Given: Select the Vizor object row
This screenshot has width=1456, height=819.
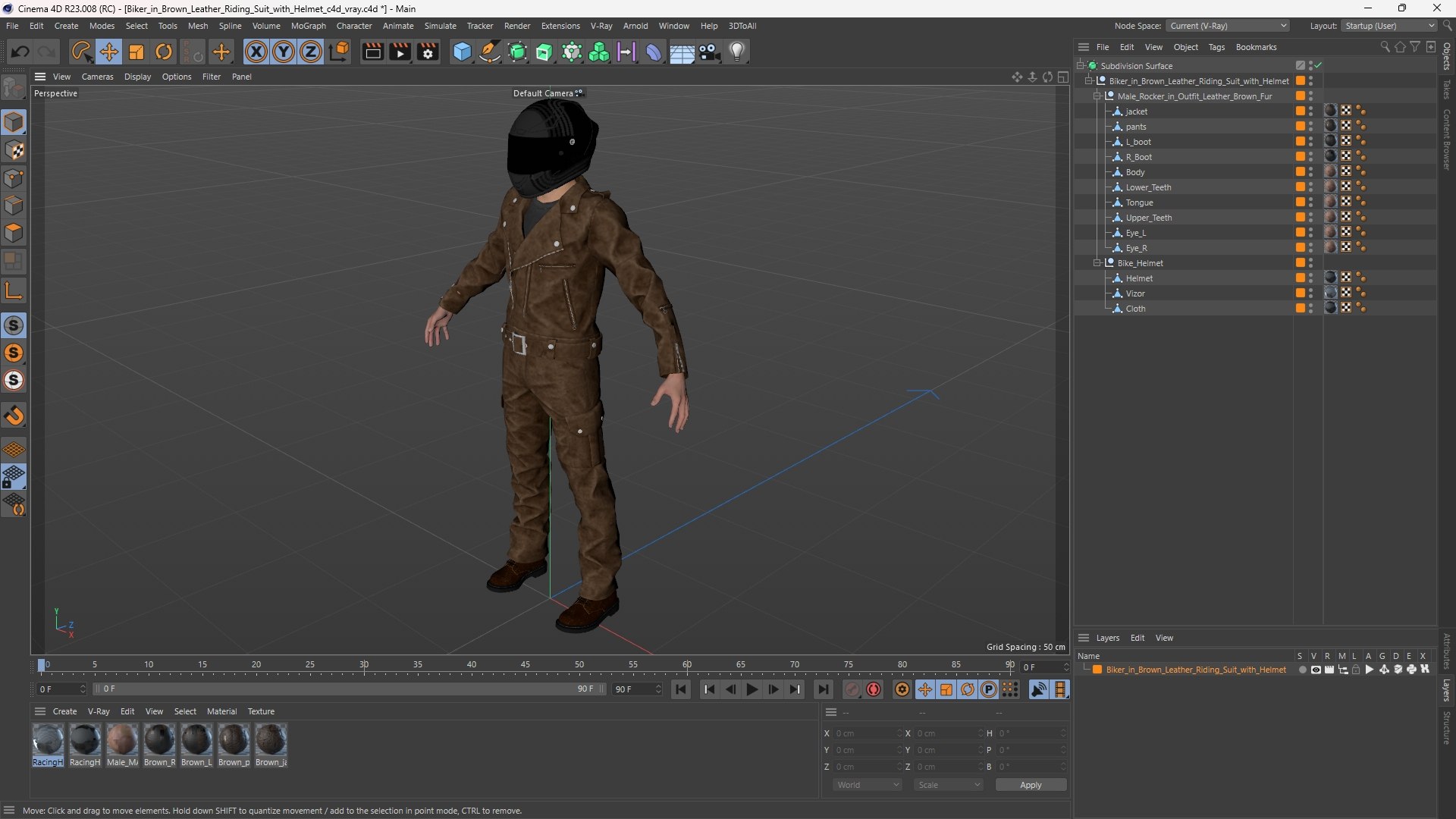Looking at the screenshot, I should coord(1185,293).
